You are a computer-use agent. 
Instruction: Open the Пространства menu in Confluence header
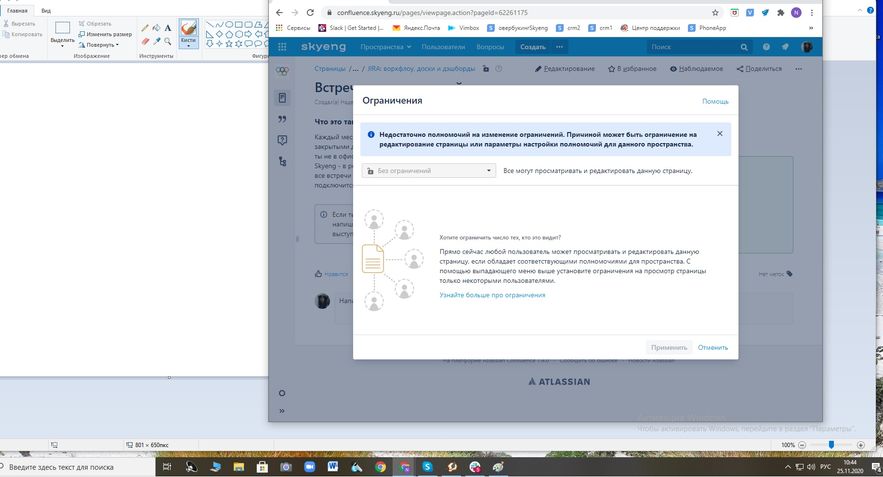coord(386,47)
